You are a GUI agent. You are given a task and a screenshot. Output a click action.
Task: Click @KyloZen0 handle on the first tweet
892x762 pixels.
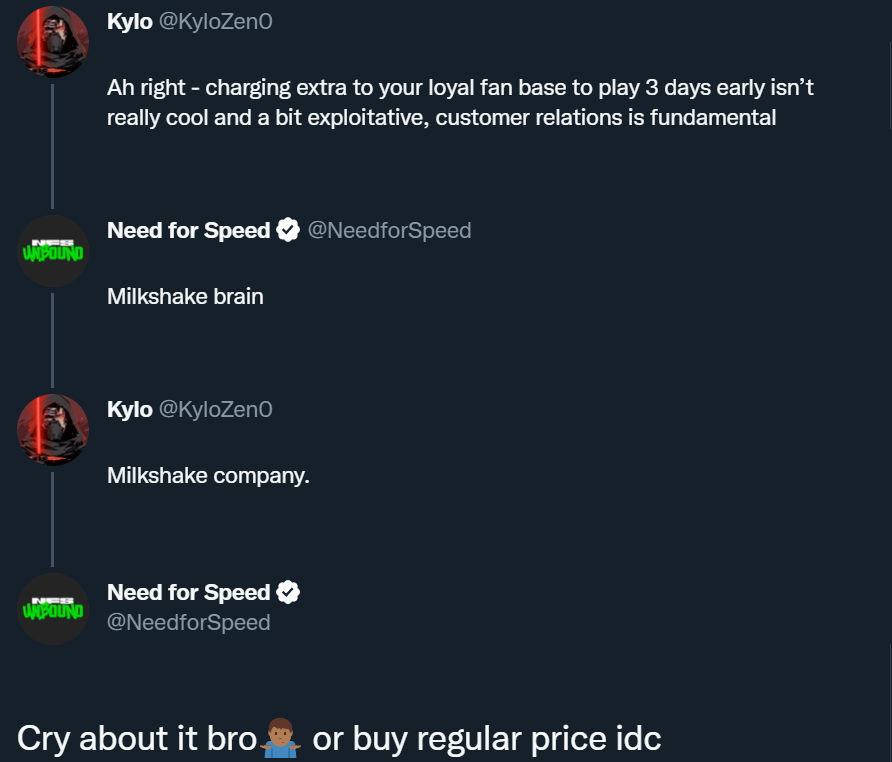(x=216, y=22)
